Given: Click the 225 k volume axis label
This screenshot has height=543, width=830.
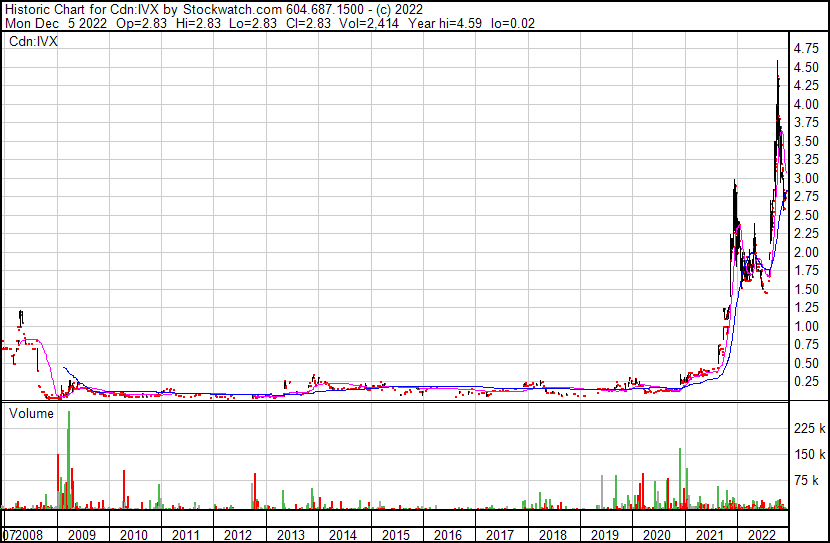Looking at the screenshot, I should pos(808,428).
